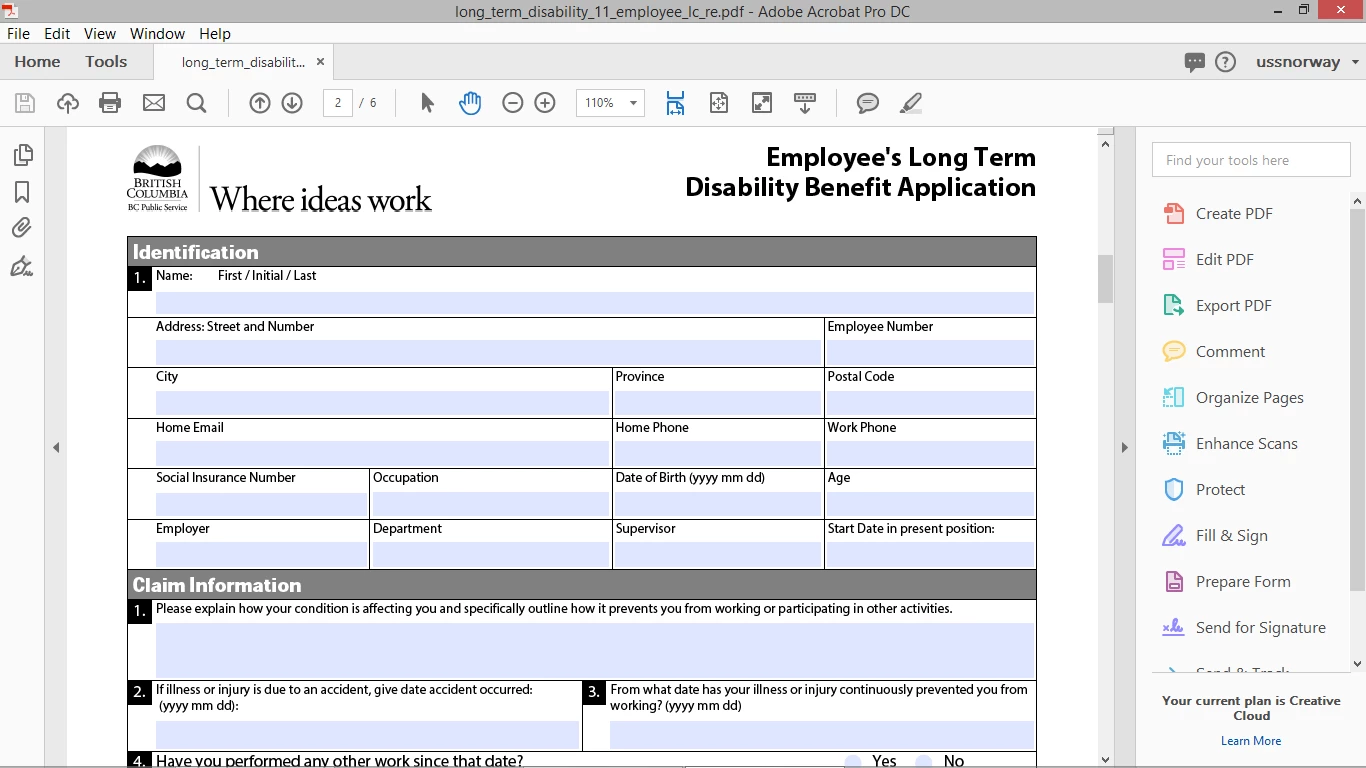Click the Fit Width scrolling icon
The image size is (1366, 768).
pos(675,103)
